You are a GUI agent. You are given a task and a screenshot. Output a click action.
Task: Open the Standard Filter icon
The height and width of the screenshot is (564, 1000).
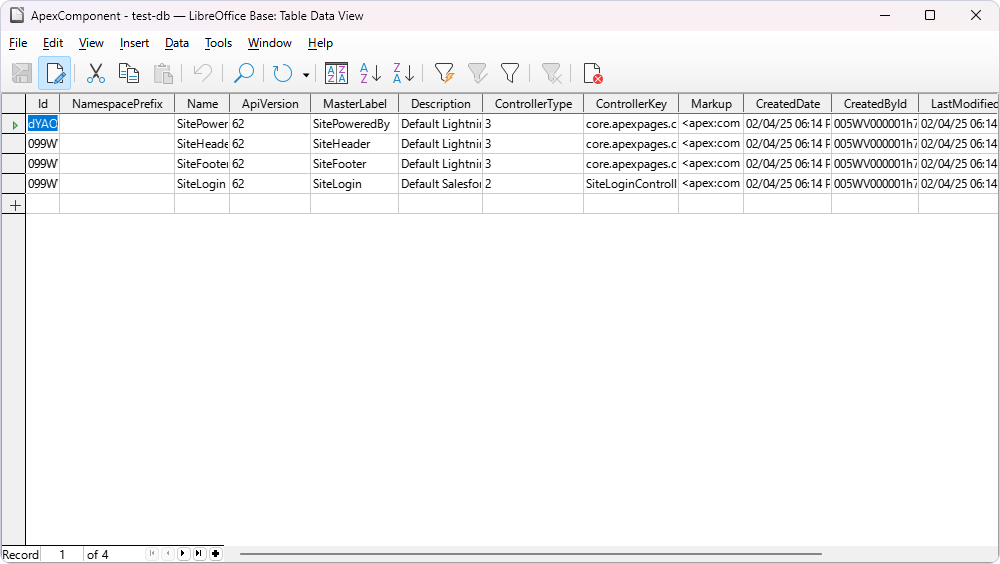pyautogui.click(x=510, y=73)
